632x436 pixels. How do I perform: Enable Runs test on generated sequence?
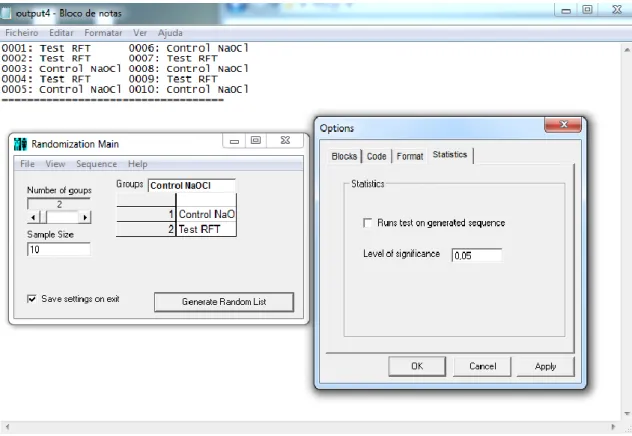[x=367, y=223]
